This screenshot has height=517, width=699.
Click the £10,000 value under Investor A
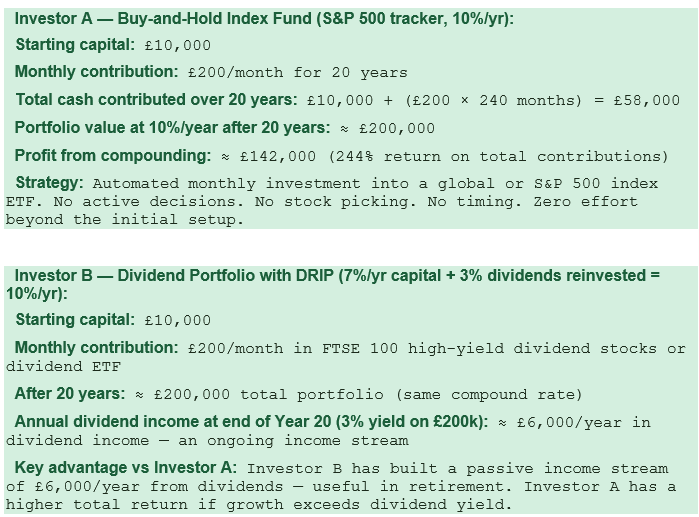click(x=177, y=45)
